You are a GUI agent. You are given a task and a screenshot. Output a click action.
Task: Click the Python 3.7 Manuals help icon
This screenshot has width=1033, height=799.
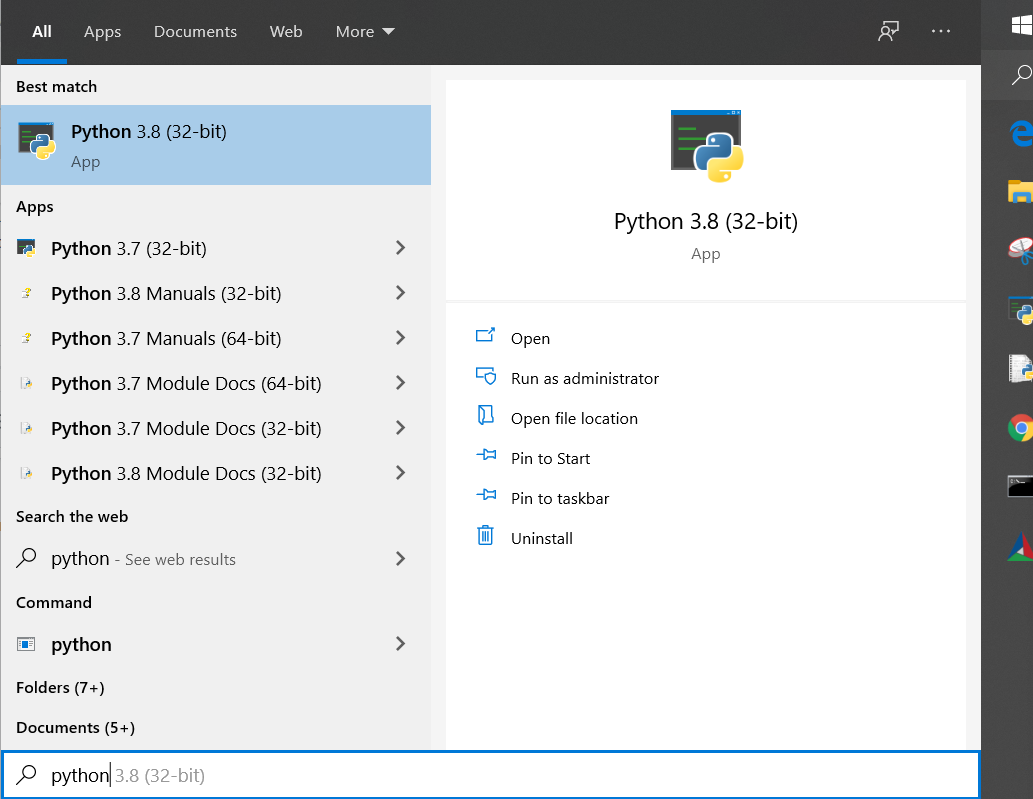(26, 338)
